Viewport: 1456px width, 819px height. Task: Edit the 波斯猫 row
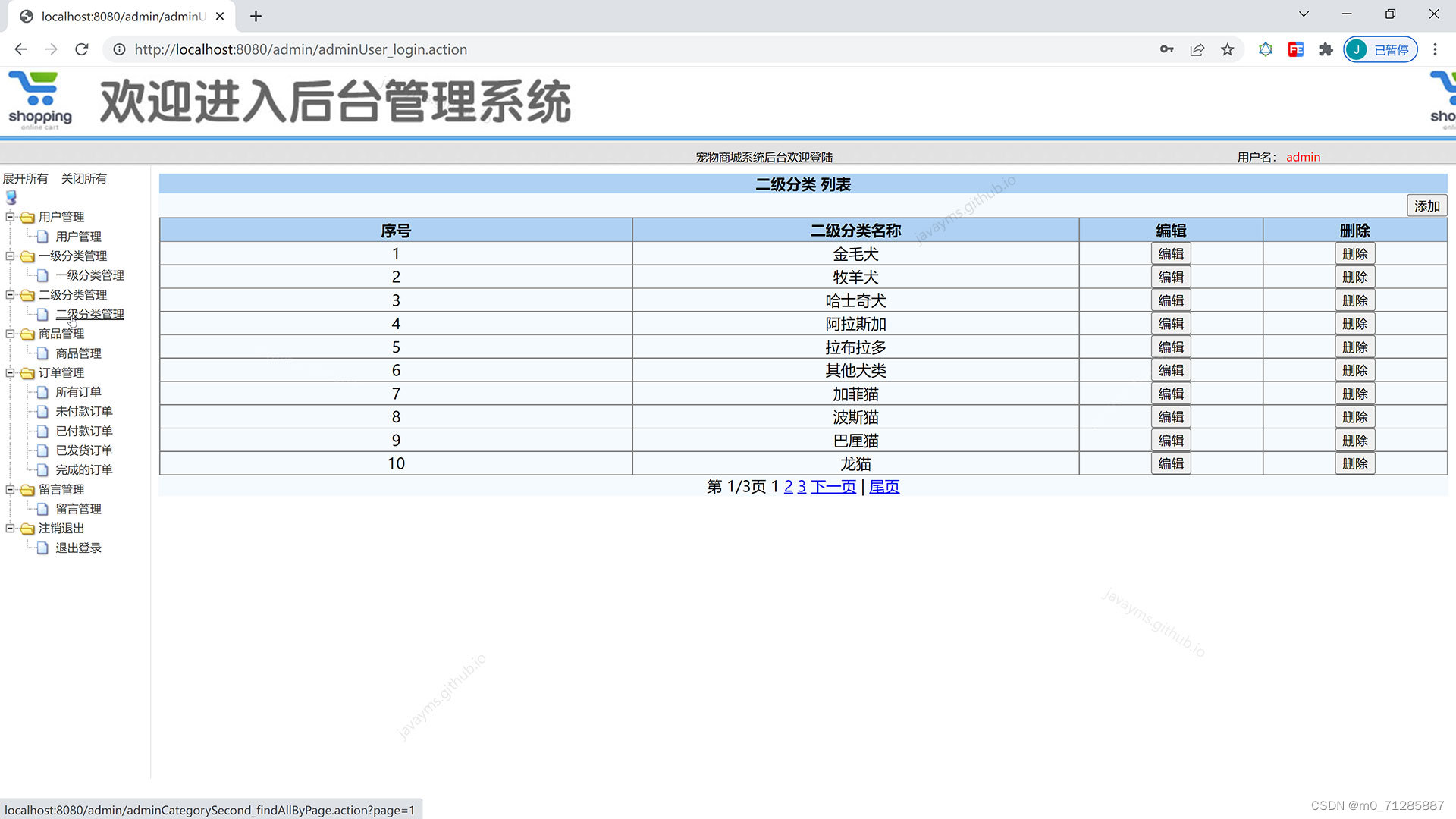1171,417
